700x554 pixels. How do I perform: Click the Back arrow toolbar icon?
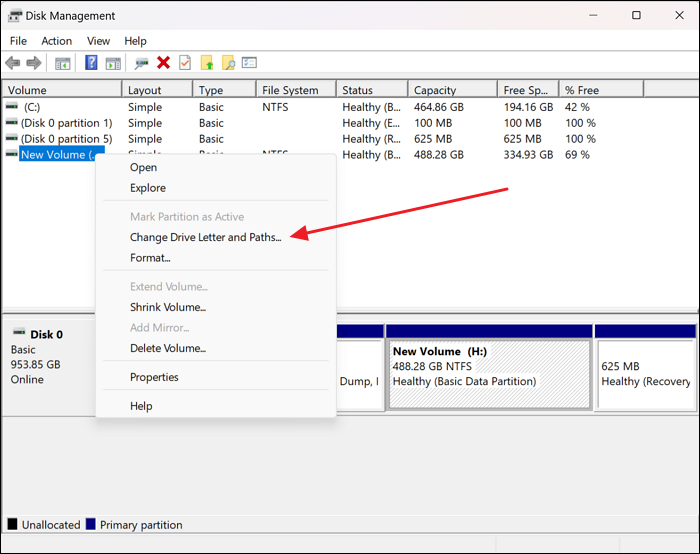click(x=13, y=63)
